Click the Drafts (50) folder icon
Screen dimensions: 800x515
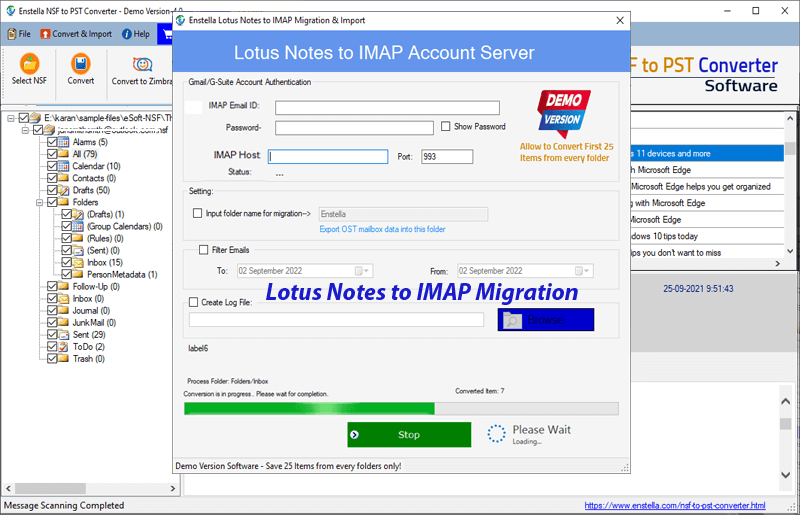tap(63, 190)
